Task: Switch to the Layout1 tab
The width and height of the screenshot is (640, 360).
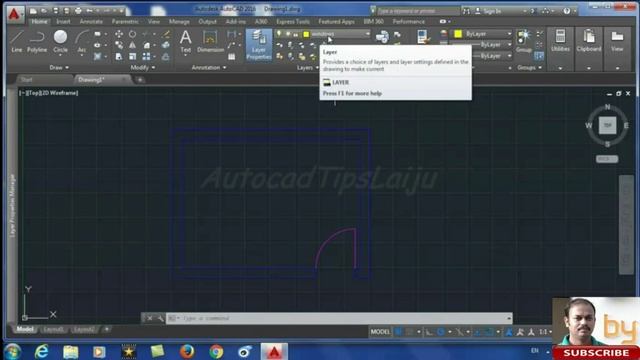Action: coord(53,329)
